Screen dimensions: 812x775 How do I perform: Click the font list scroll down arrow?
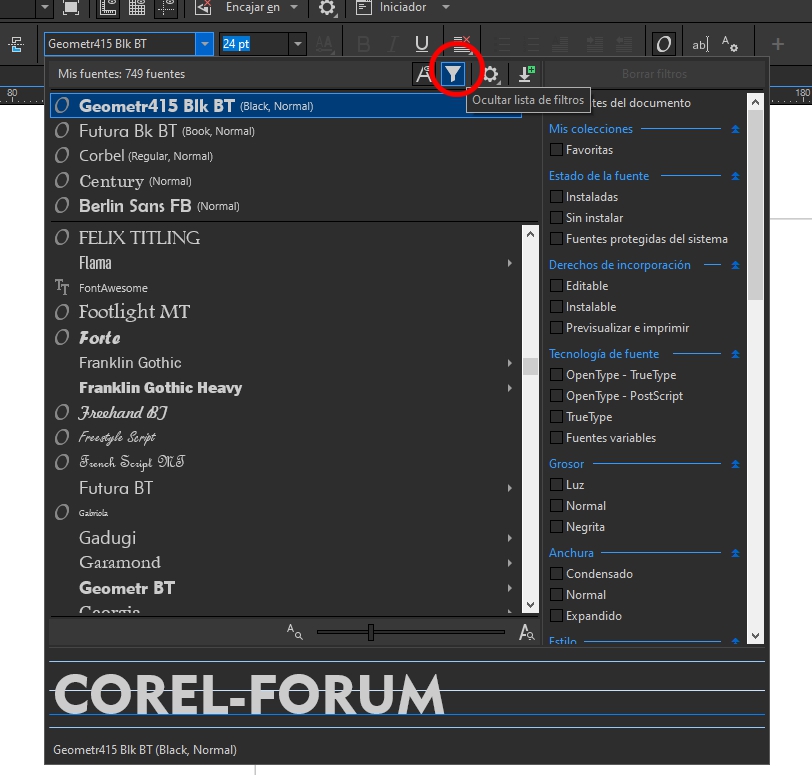pyautogui.click(x=530, y=604)
